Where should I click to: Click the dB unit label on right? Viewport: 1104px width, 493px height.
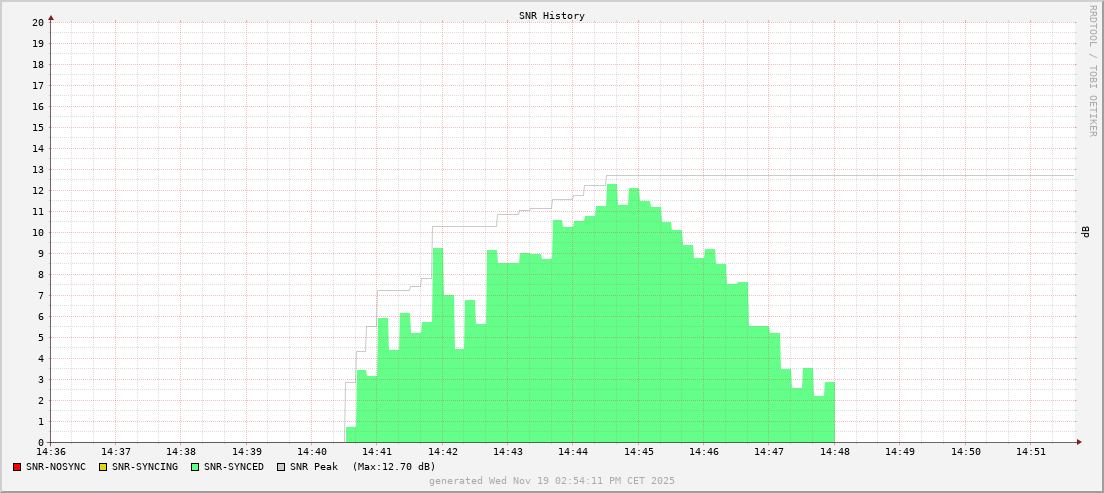pos(1085,232)
